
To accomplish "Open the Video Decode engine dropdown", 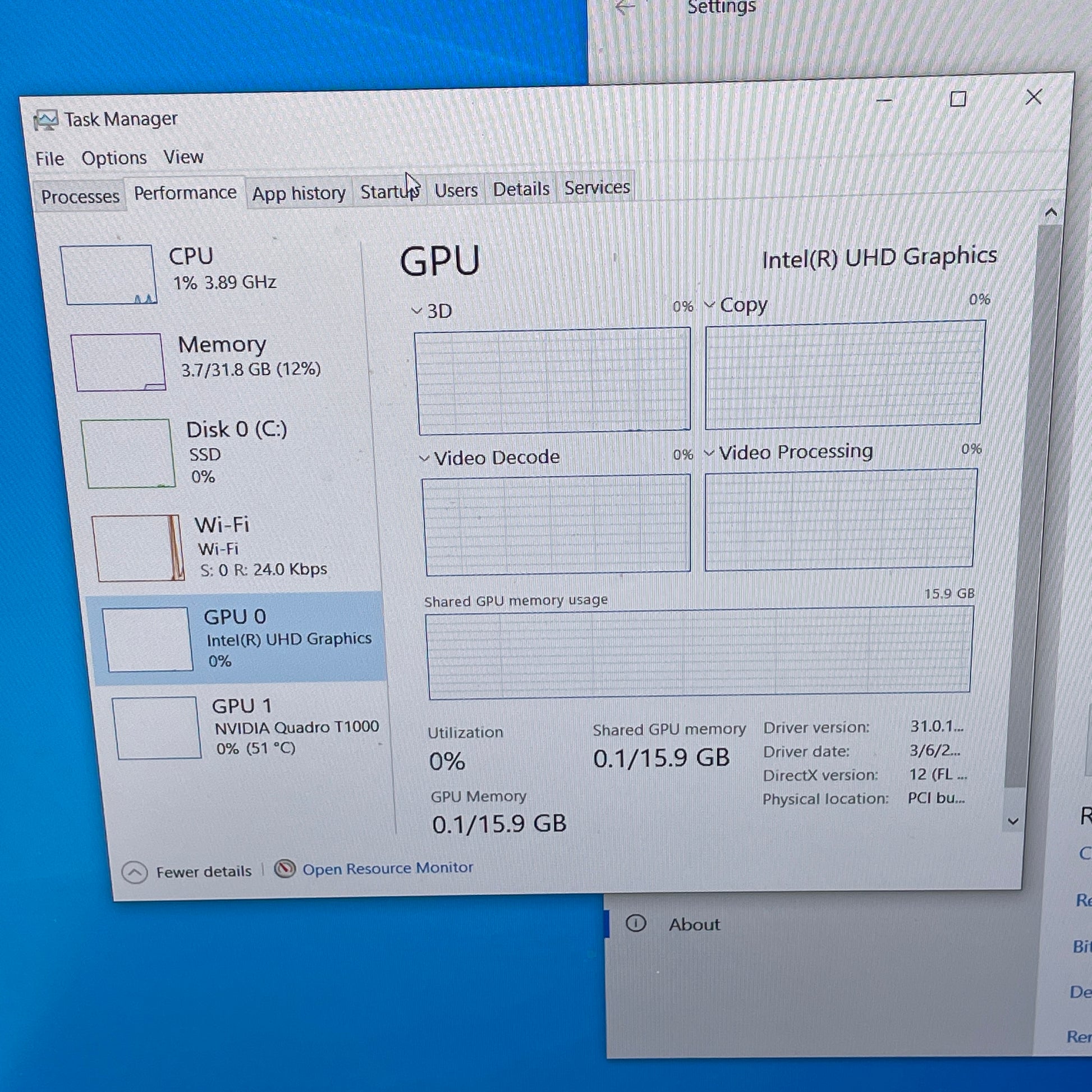I will tap(424, 458).
